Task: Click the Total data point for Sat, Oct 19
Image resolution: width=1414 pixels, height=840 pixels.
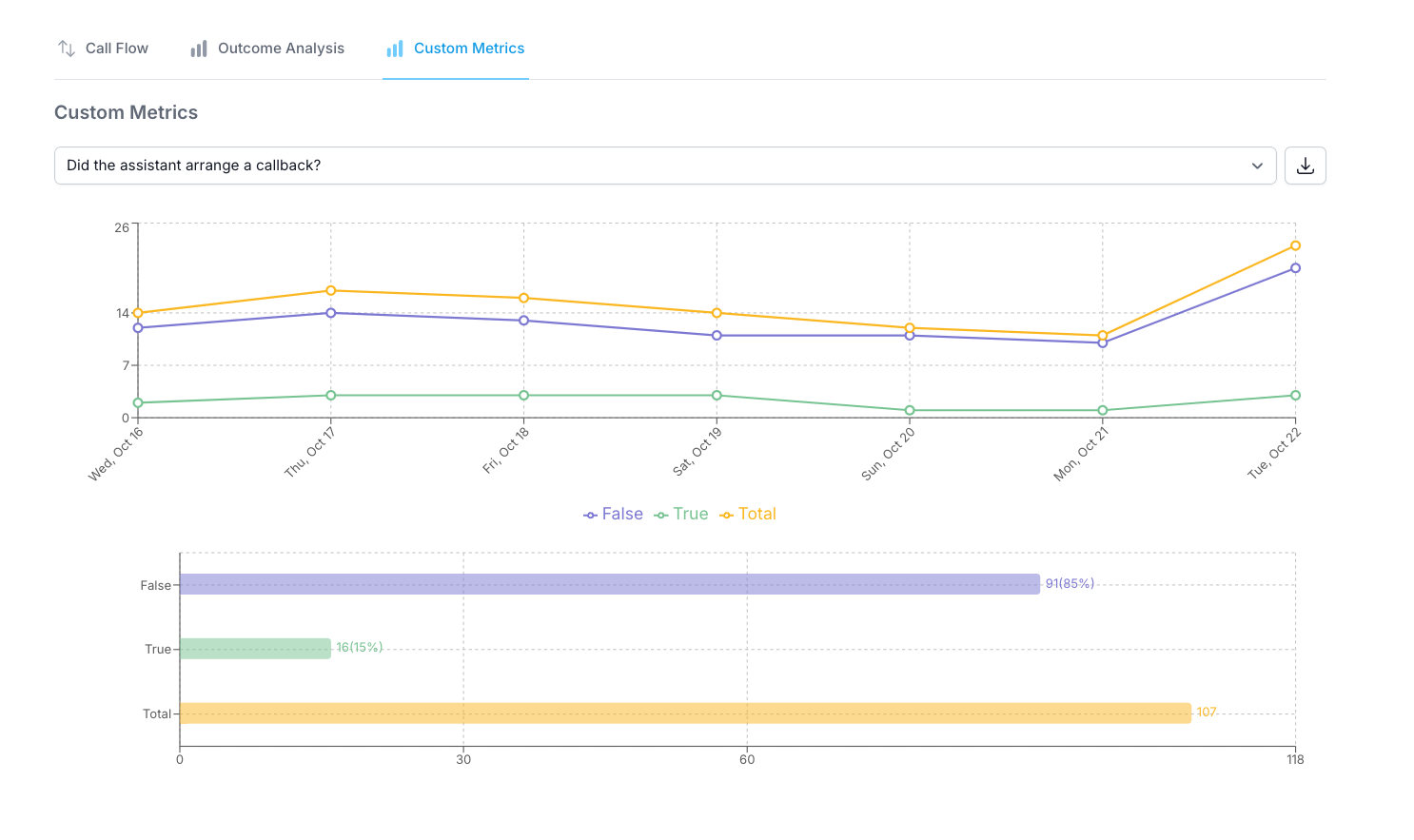Action: pos(717,313)
